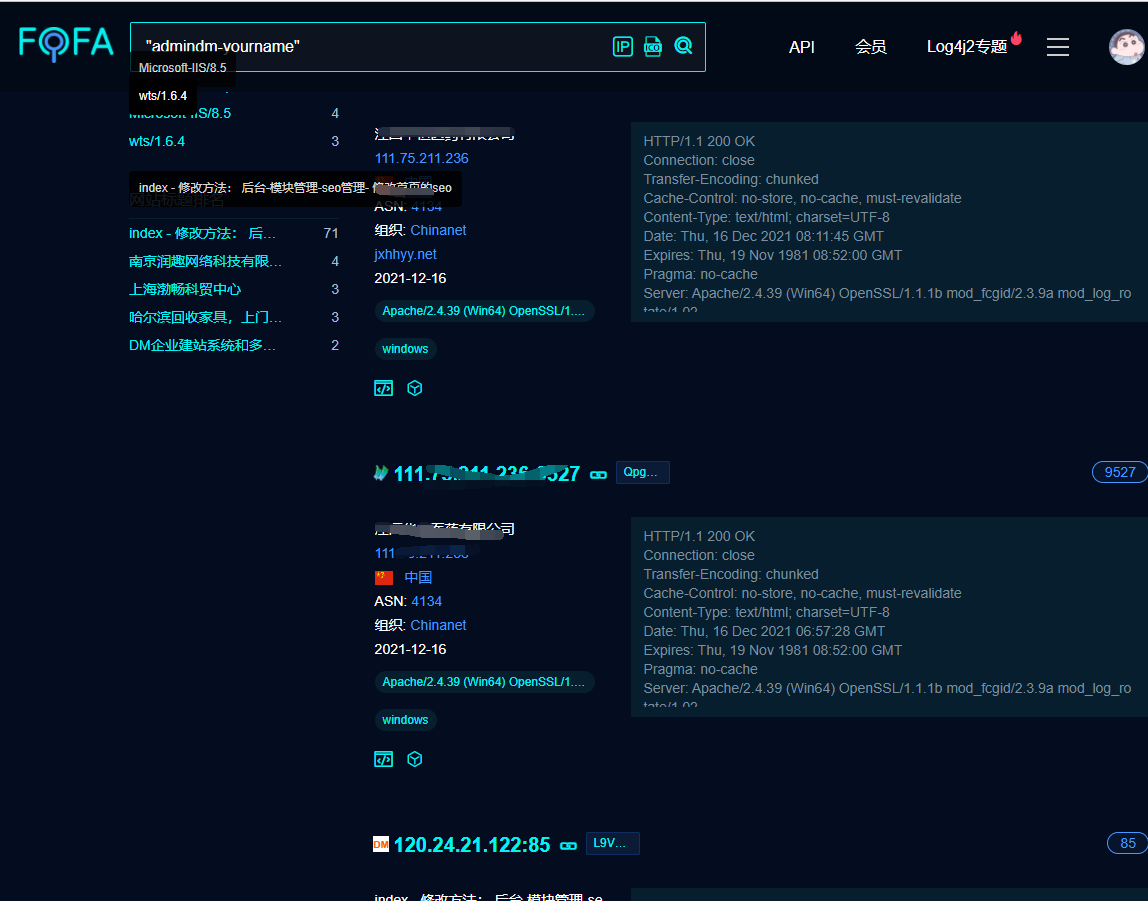1148x901 pixels.
Task: Open the hamburger menu
Action: (1057, 47)
